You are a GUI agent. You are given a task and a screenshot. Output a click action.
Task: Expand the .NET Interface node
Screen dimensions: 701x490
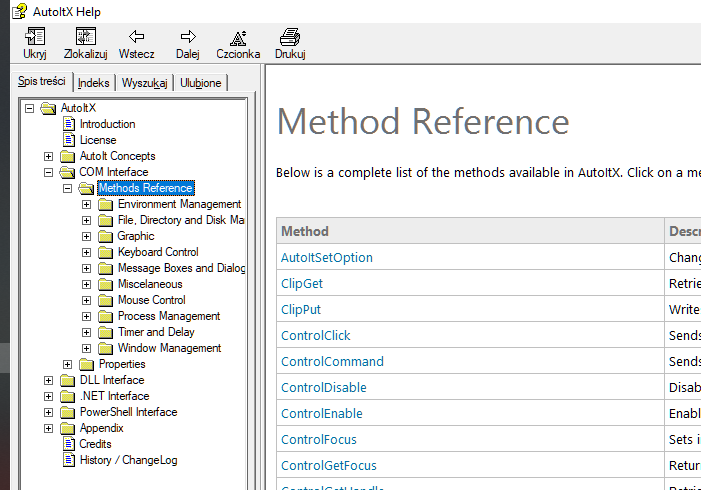48,397
